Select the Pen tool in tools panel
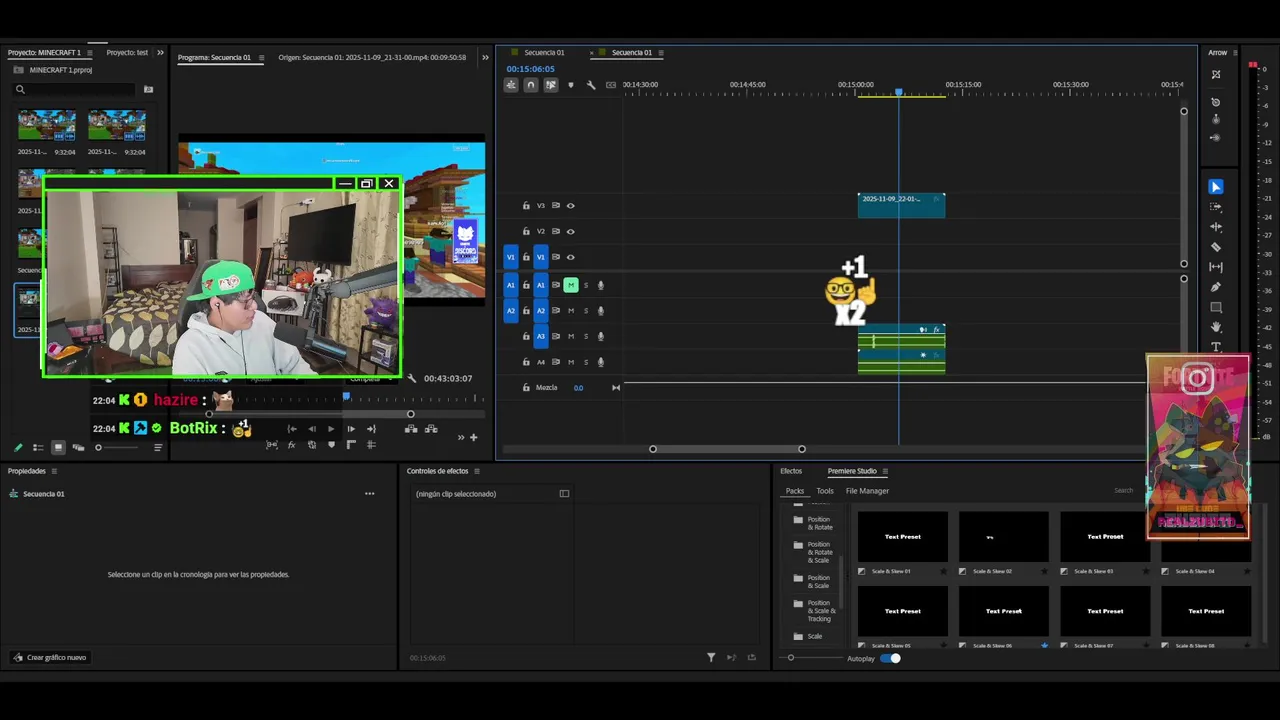 click(1216, 287)
